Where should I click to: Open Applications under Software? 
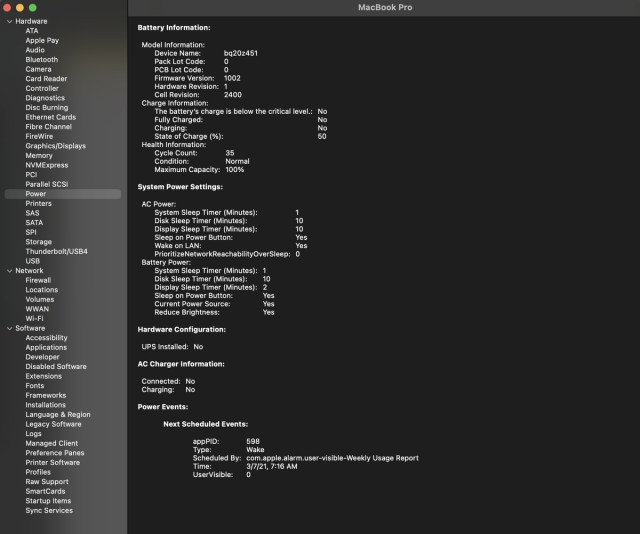[x=46, y=347]
